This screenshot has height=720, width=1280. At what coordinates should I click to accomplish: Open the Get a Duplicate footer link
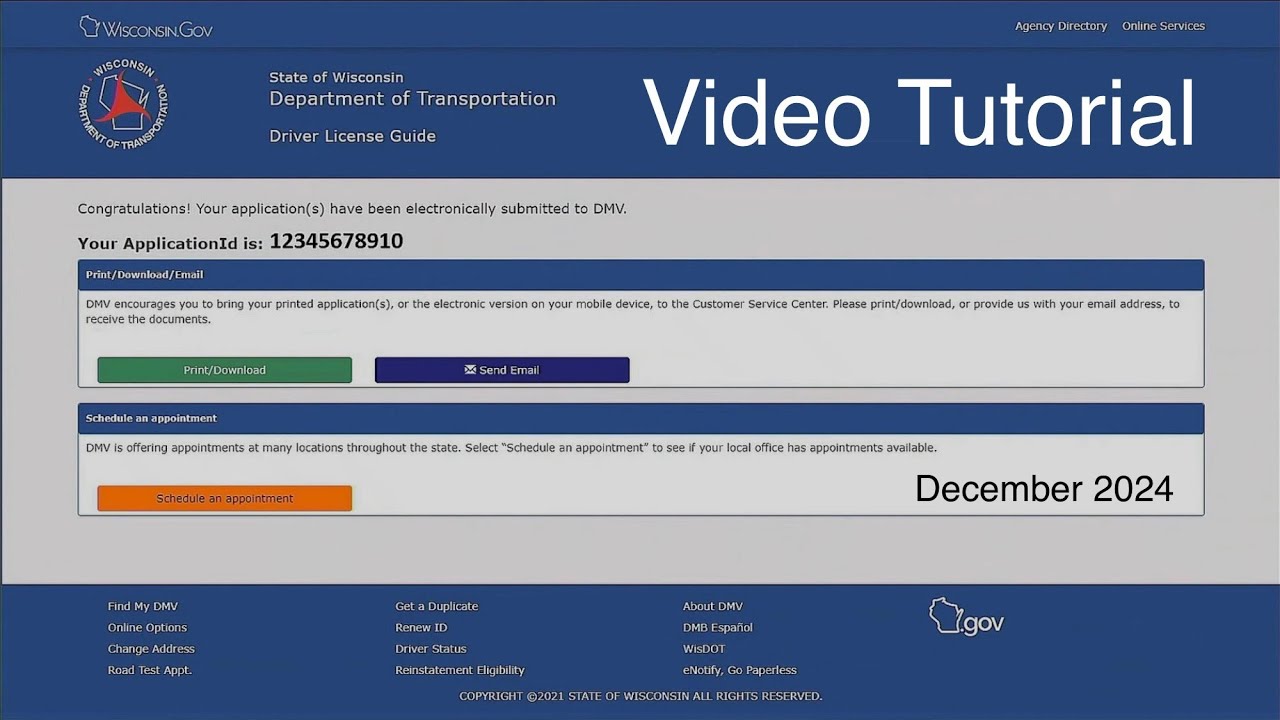point(437,606)
